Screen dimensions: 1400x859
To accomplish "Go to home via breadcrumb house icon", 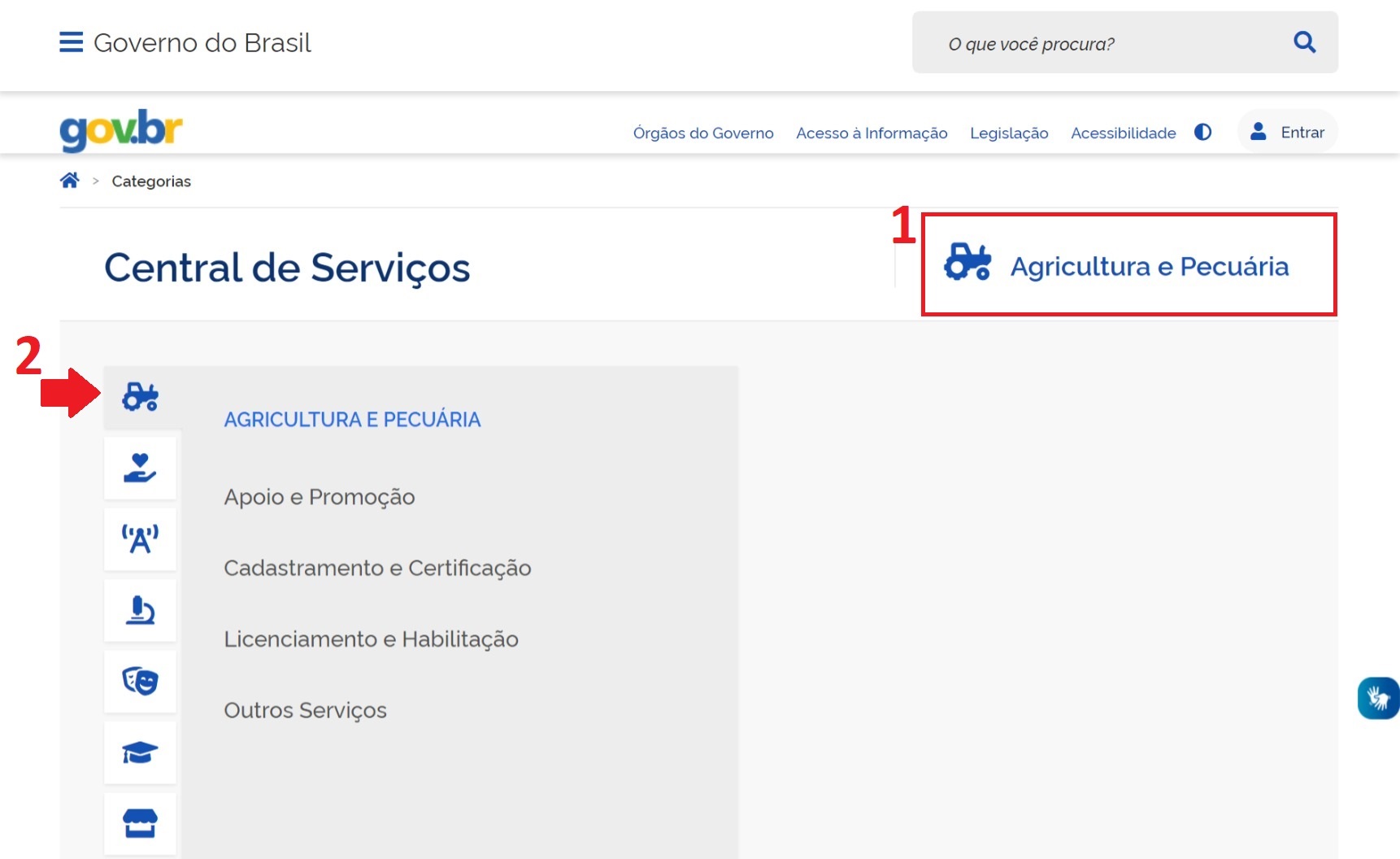I will (x=70, y=181).
